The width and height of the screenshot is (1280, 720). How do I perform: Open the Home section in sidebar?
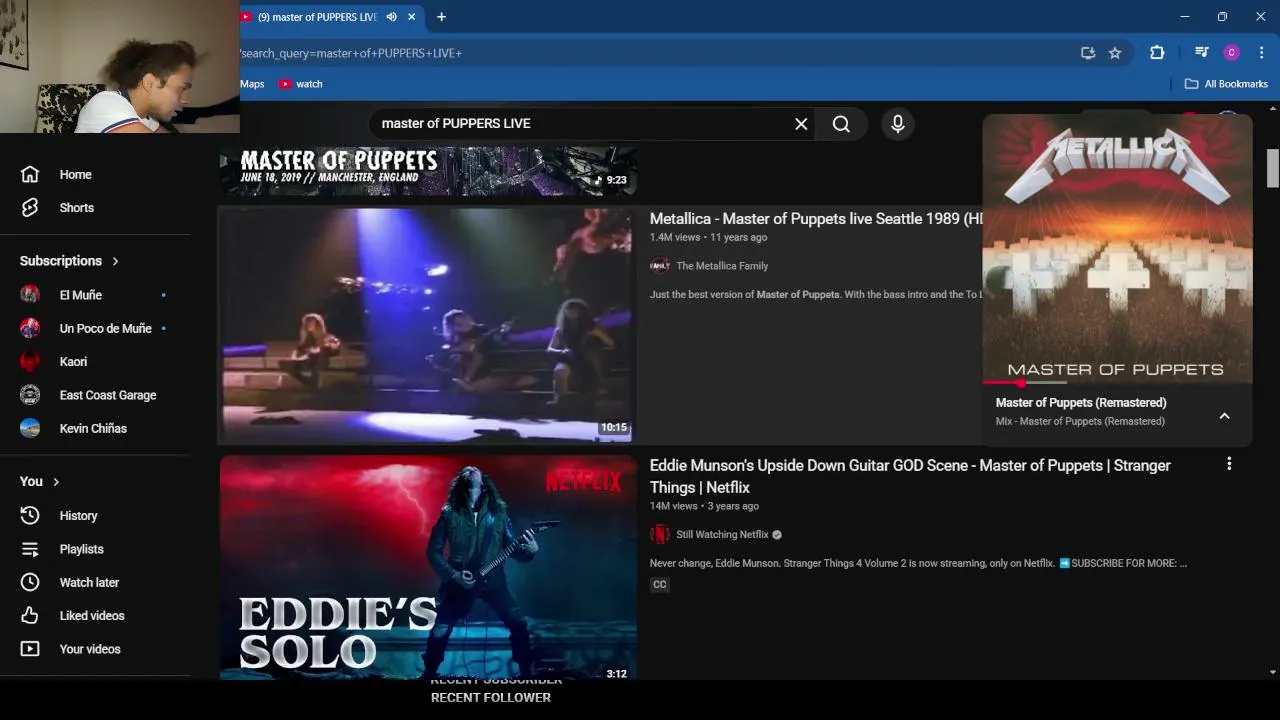[x=75, y=174]
